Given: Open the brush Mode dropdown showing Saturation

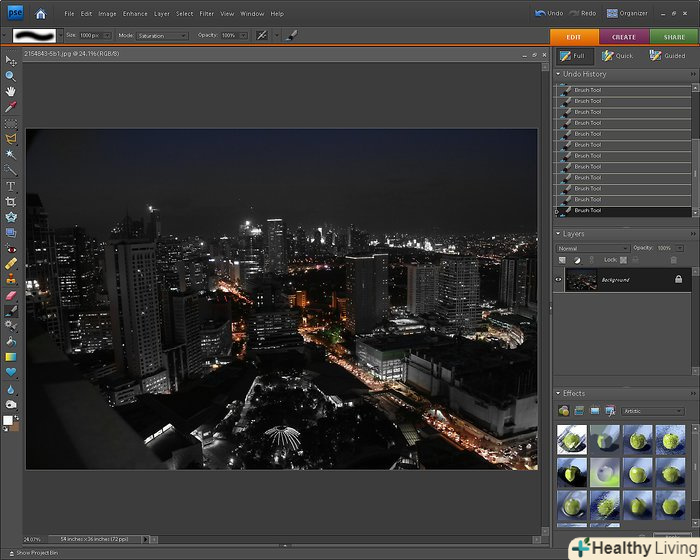Looking at the screenshot, I should (162, 35).
